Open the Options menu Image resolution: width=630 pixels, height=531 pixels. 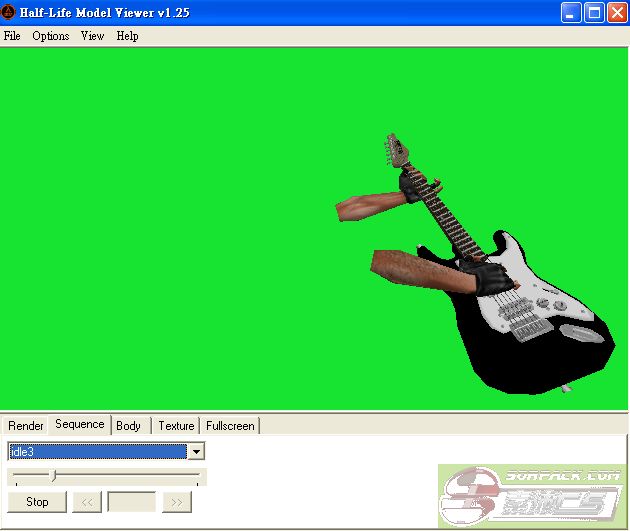pyautogui.click(x=50, y=36)
